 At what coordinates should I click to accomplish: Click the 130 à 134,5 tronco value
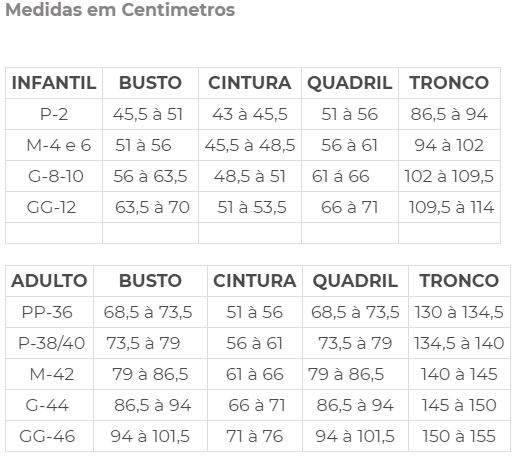(x=459, y=312)
